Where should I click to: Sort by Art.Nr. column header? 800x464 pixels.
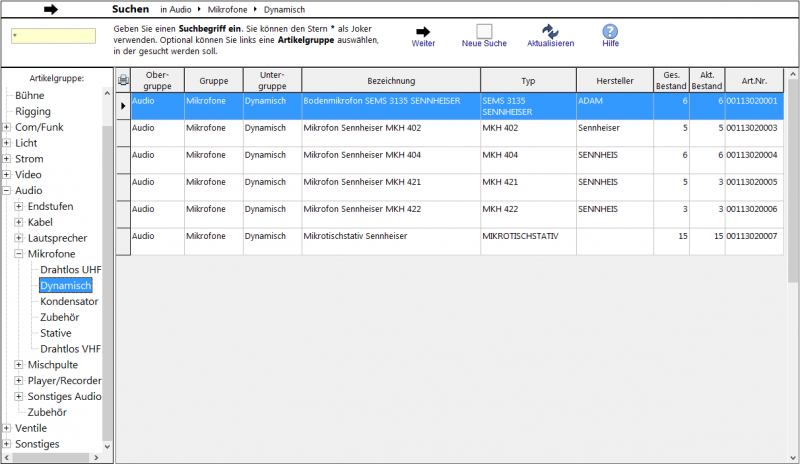(754, 80)
